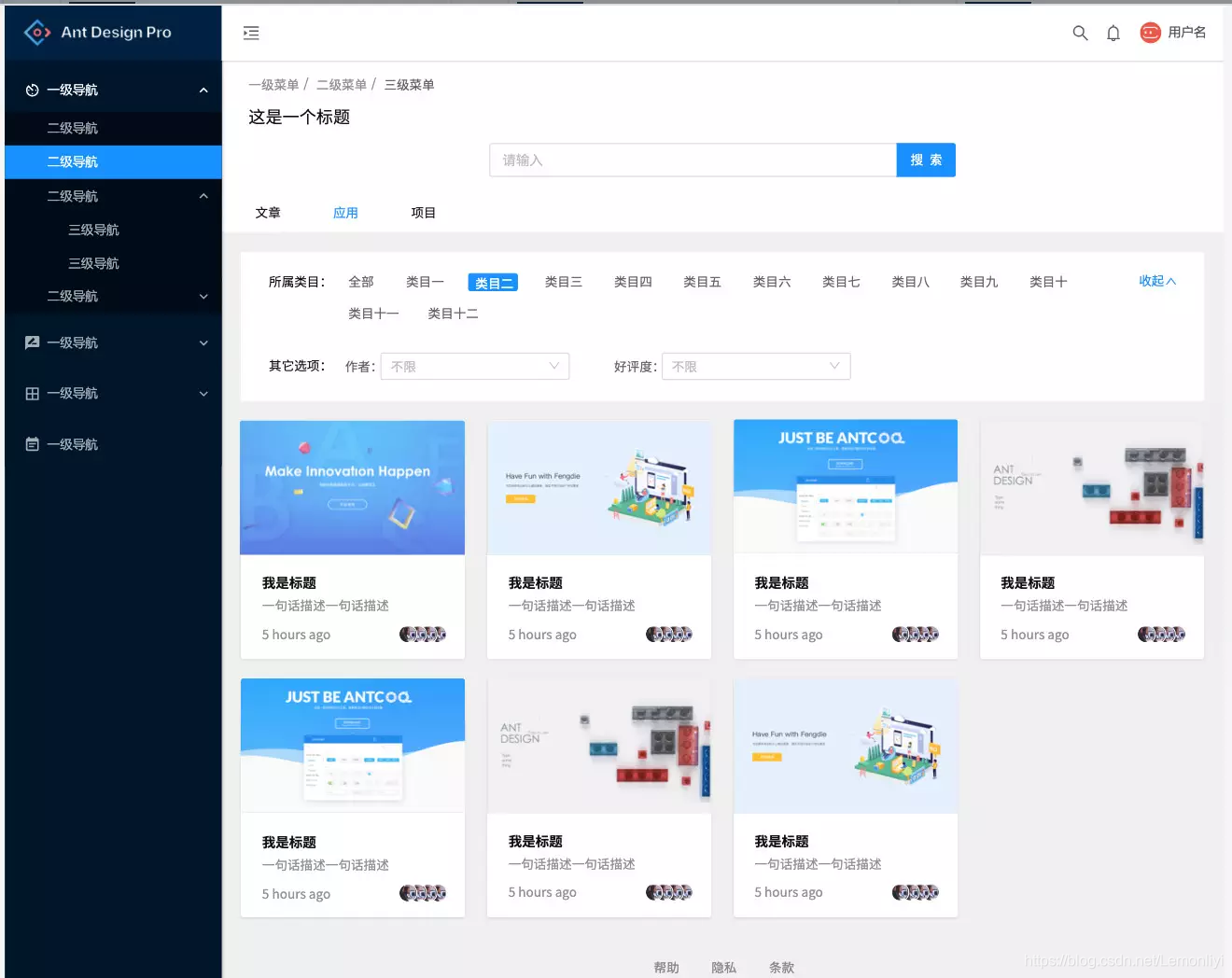1232x978 pixels.
Task: Select the 类目五 category tag
Action: coord(702,281)
